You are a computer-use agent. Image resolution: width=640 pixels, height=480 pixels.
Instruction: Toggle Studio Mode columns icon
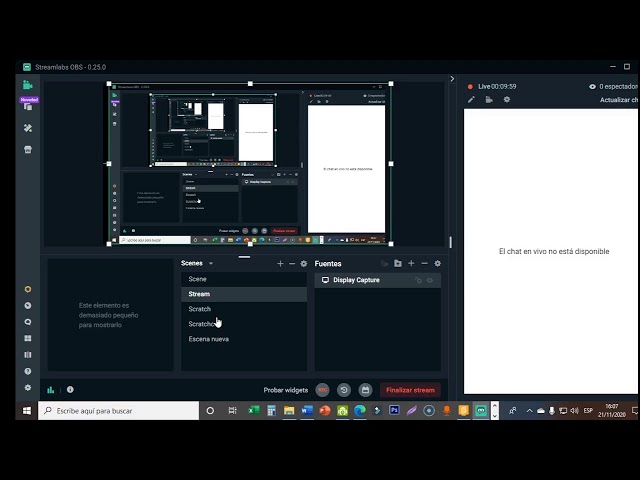(28, 355)
